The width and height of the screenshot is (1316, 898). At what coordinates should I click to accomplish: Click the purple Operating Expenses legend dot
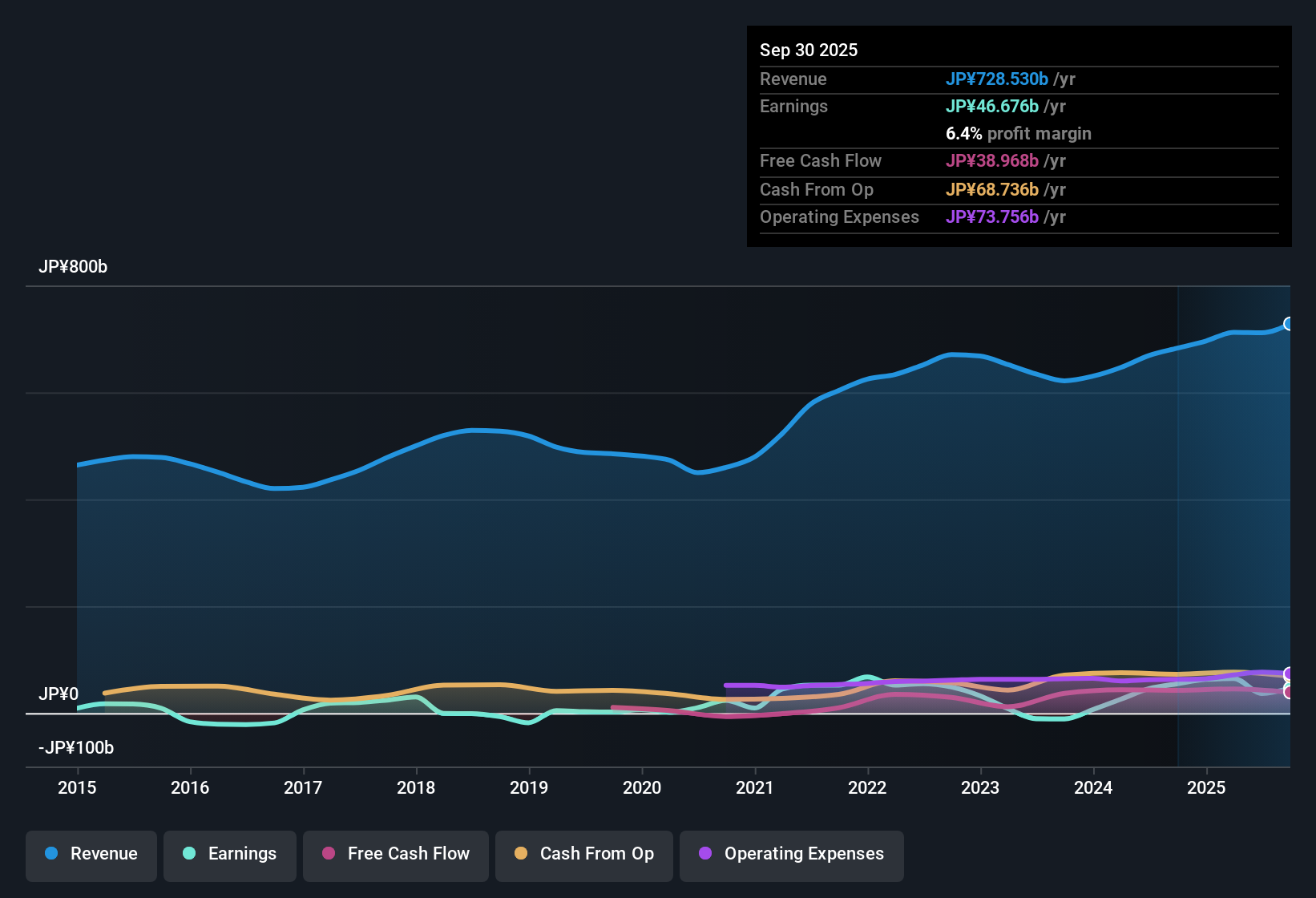[x=704, y=854]
